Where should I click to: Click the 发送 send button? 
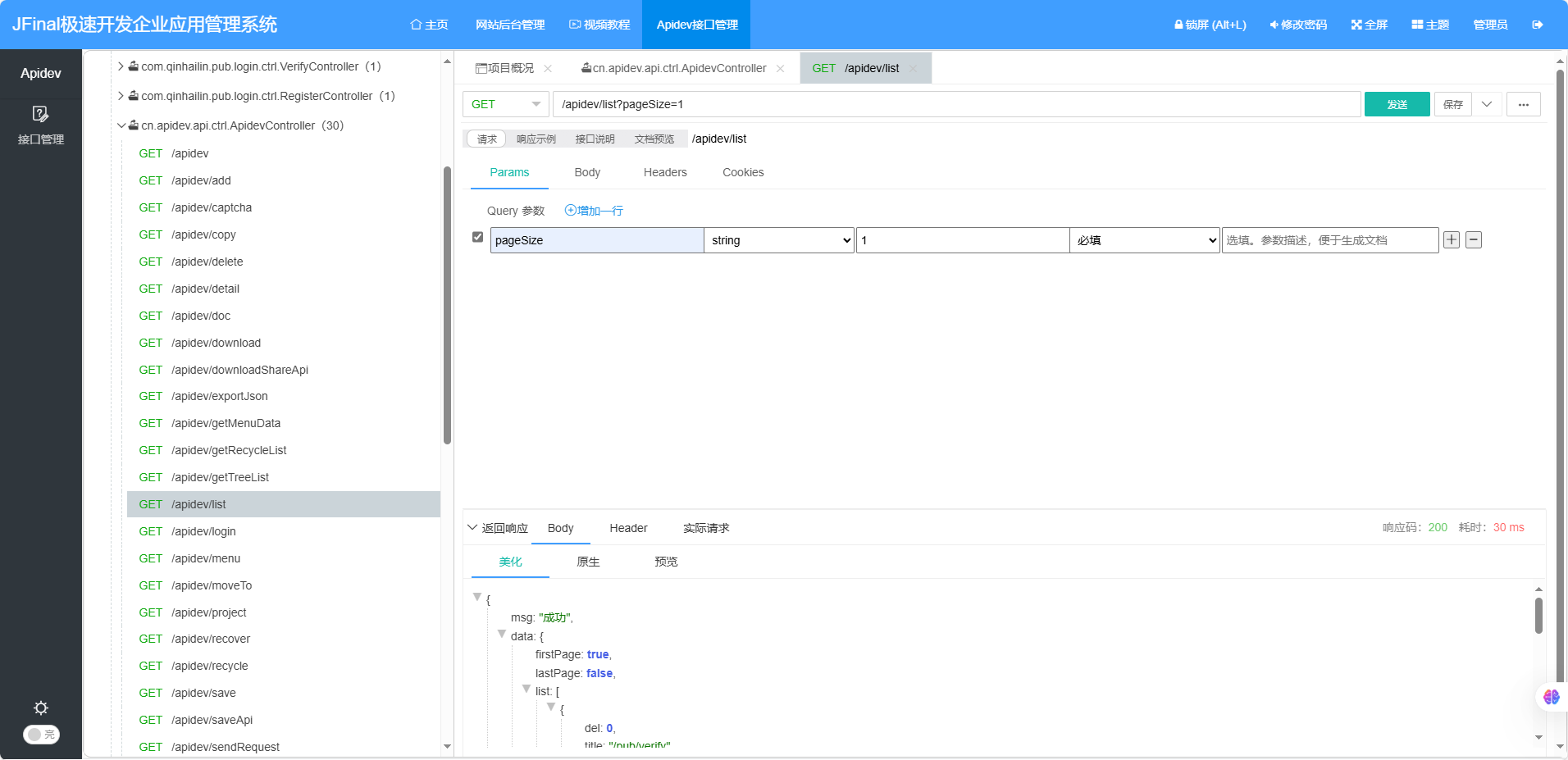pos(1397,104)
